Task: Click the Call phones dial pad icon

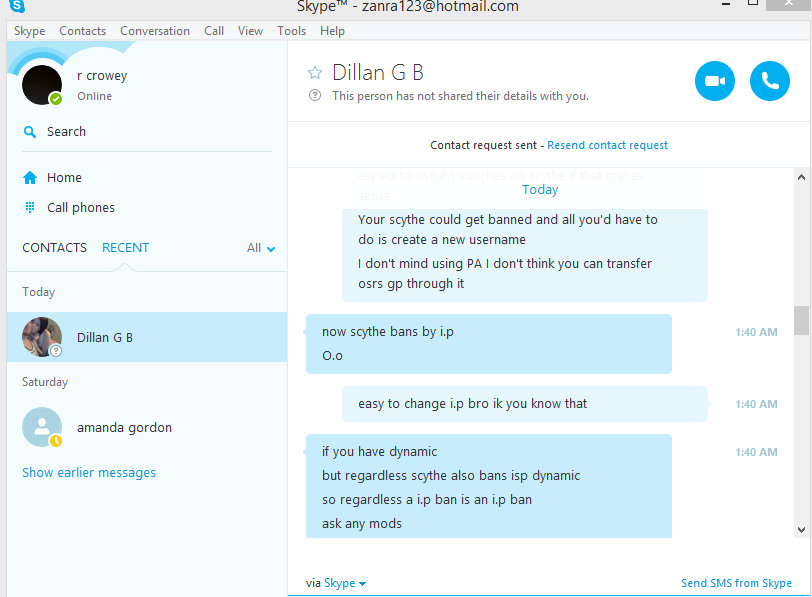Action: point(30,208)
